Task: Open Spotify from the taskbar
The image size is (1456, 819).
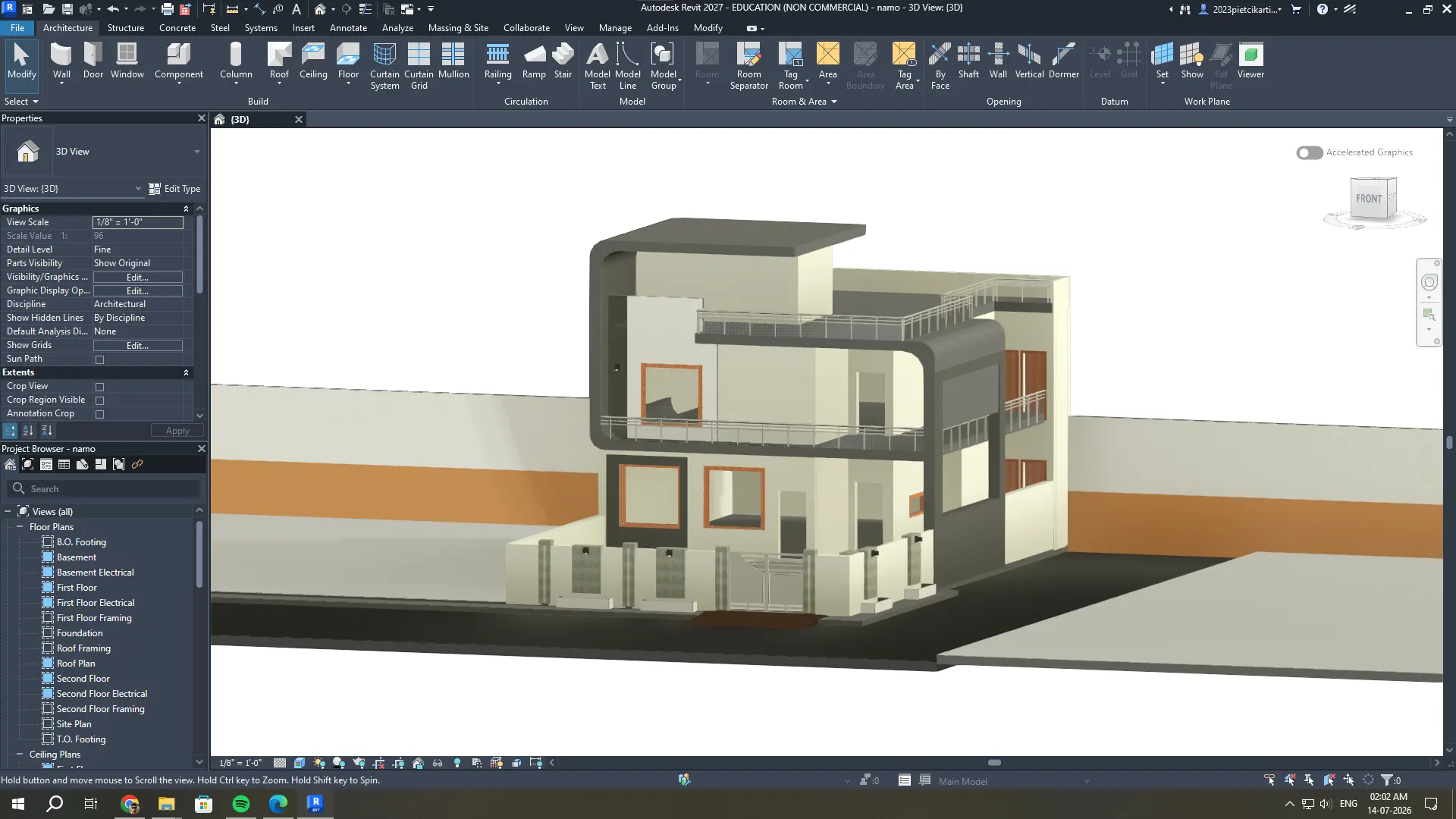Action: (x=241, y=804)
